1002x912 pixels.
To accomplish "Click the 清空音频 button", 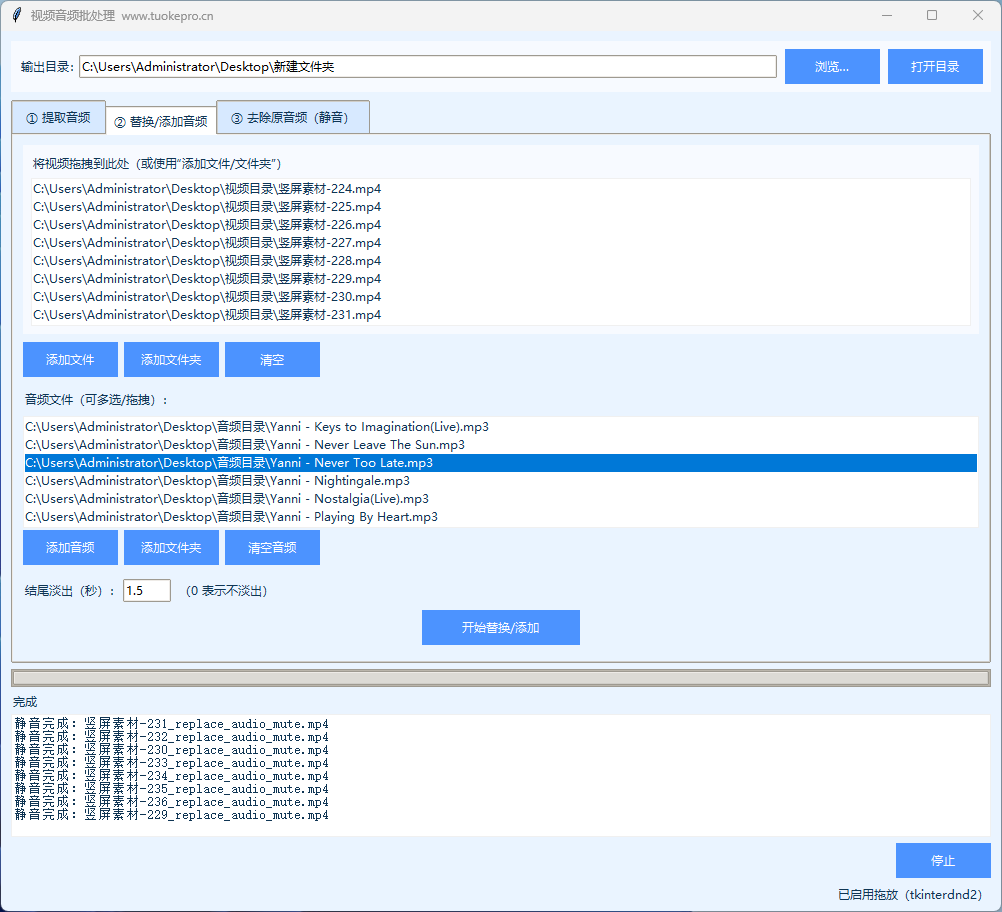I will coord(272,548).
